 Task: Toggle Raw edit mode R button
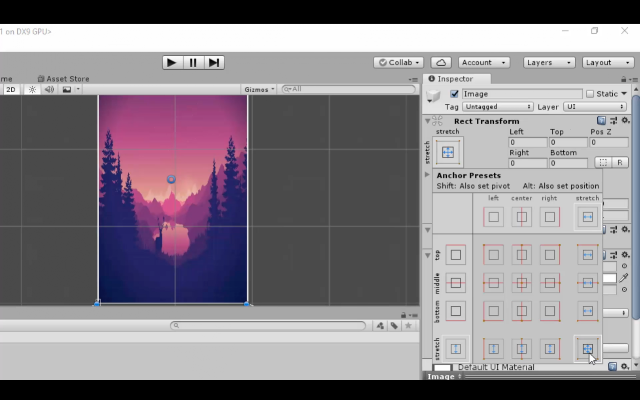620,162
